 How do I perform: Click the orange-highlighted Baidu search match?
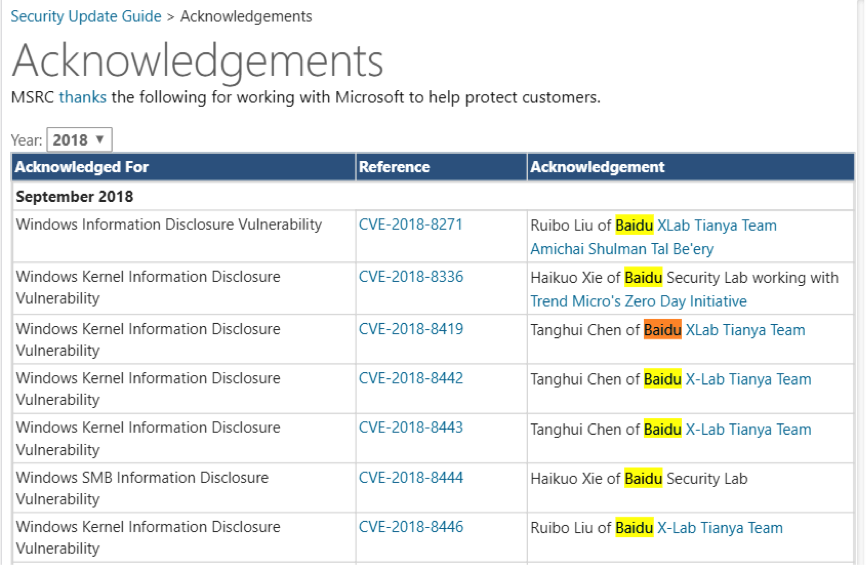tap(662, 330)
